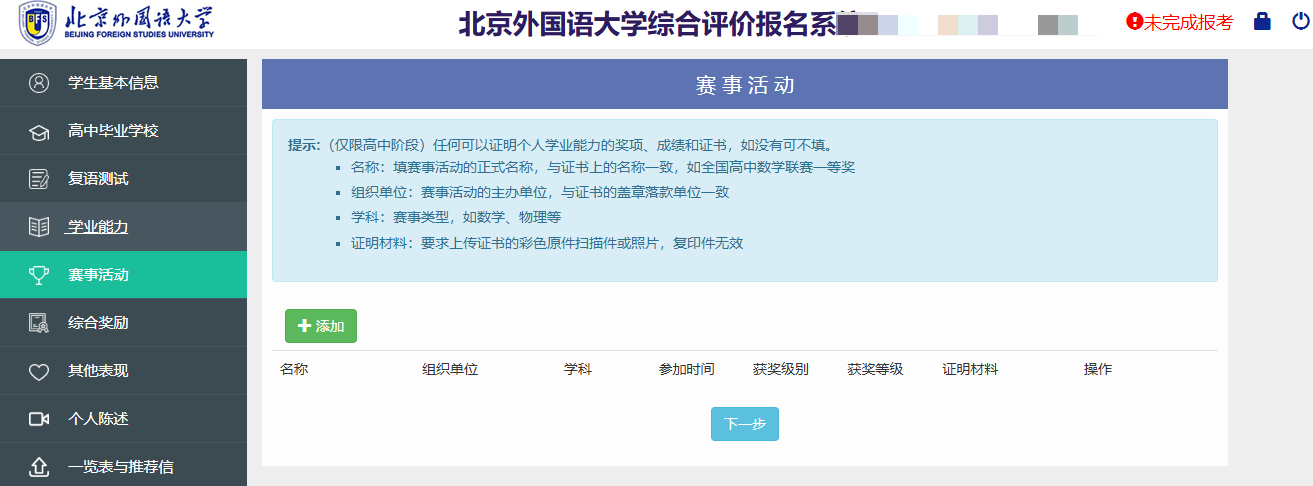Click the notepad icon next to 复语测试
Image resolution: width=1313 pixels, height=486 pixels.
point(39,179)
